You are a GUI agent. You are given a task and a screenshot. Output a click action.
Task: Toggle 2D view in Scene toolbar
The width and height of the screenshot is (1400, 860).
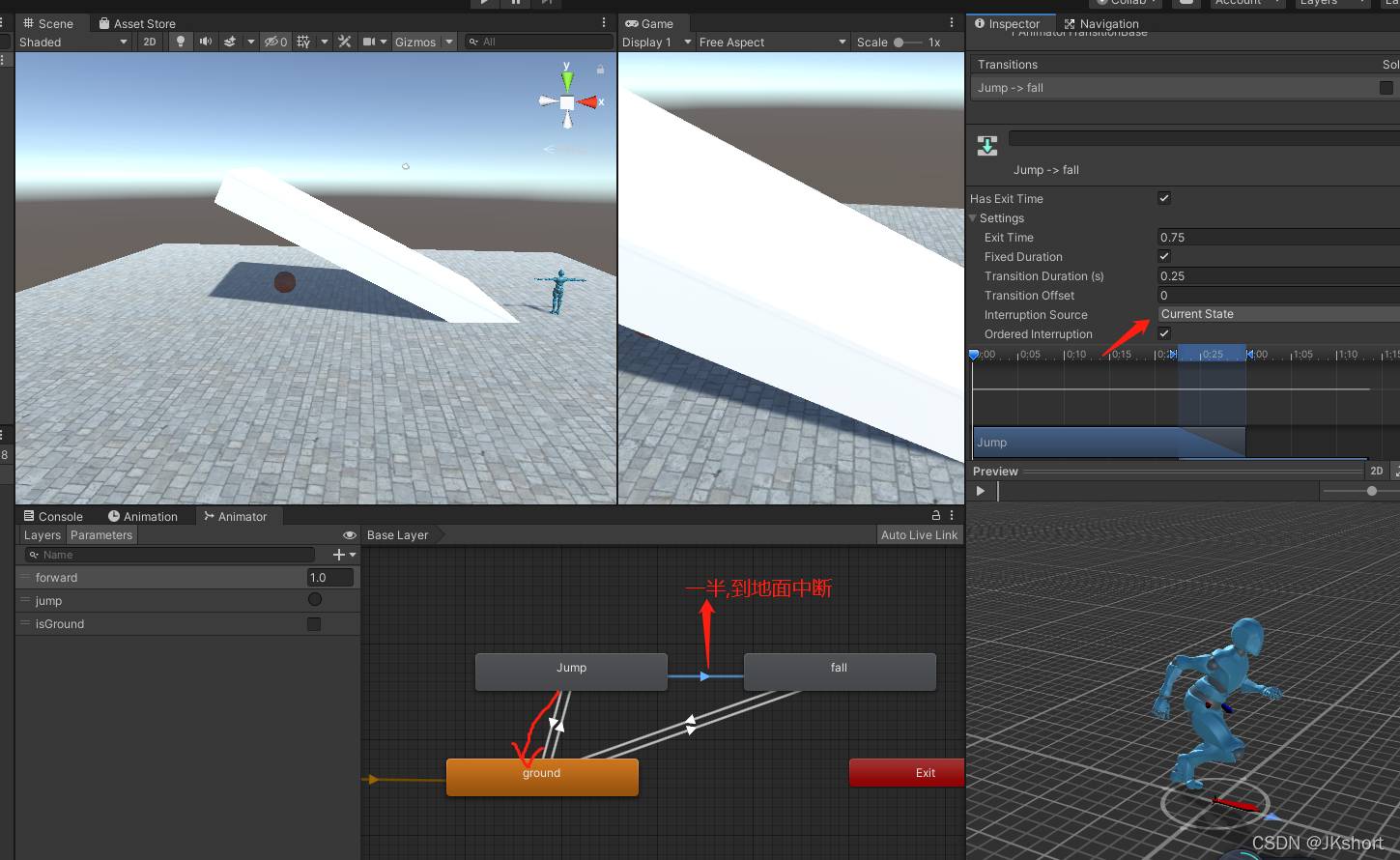(150, 42)
